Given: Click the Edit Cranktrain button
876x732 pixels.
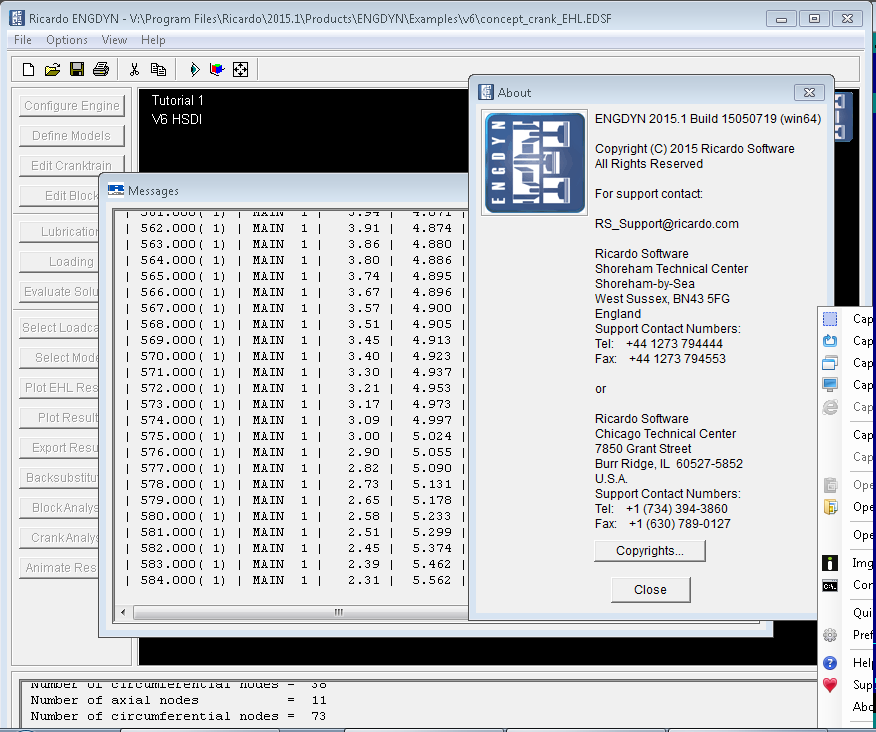Looking at the screenshot, I should coord(72,165).
